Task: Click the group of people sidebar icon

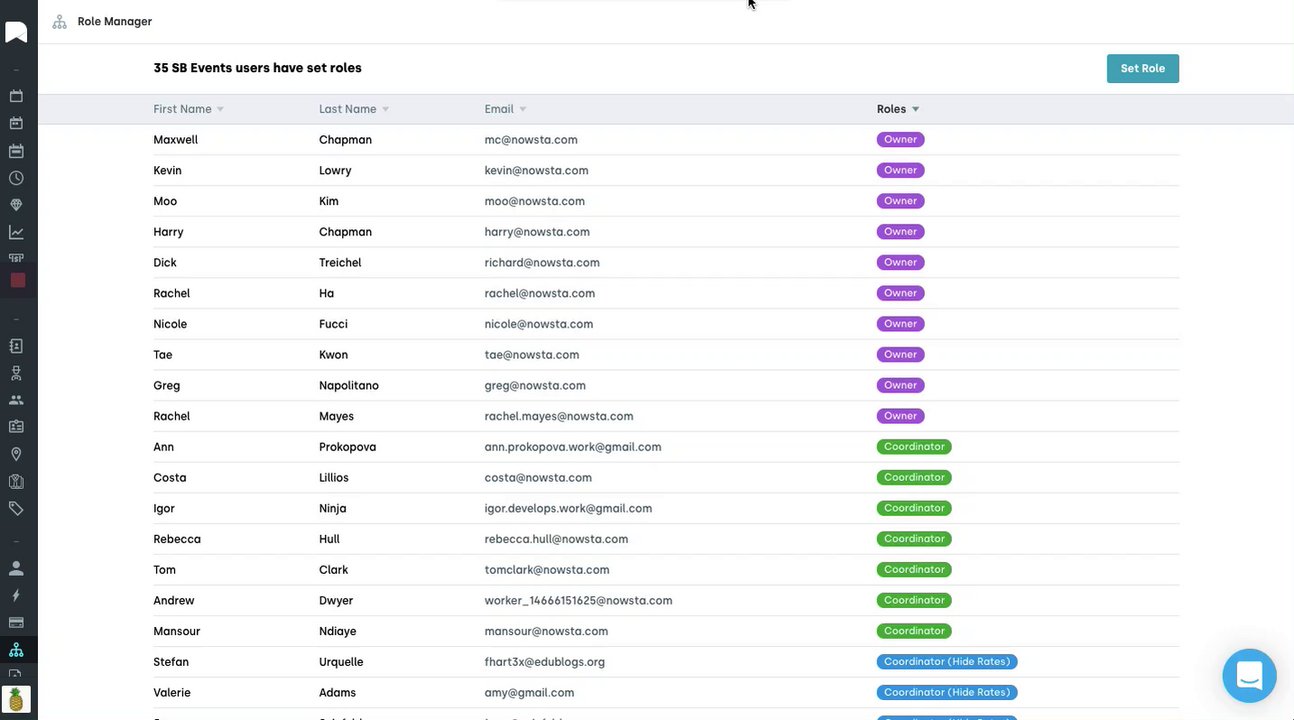Action: tap(16, 400)
